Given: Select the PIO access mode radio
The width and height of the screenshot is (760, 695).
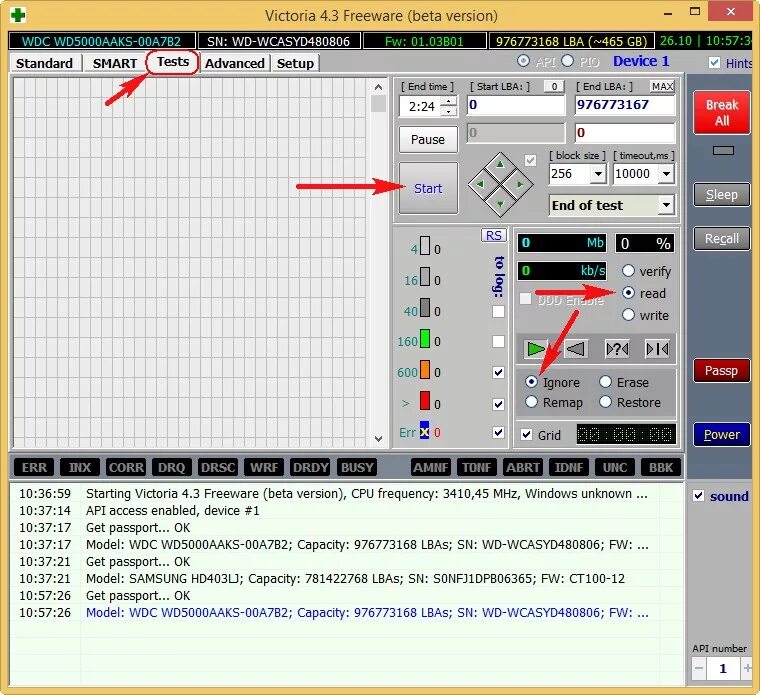Looking at the screenshot, I should pyautogui.click(x=568, y=61).
